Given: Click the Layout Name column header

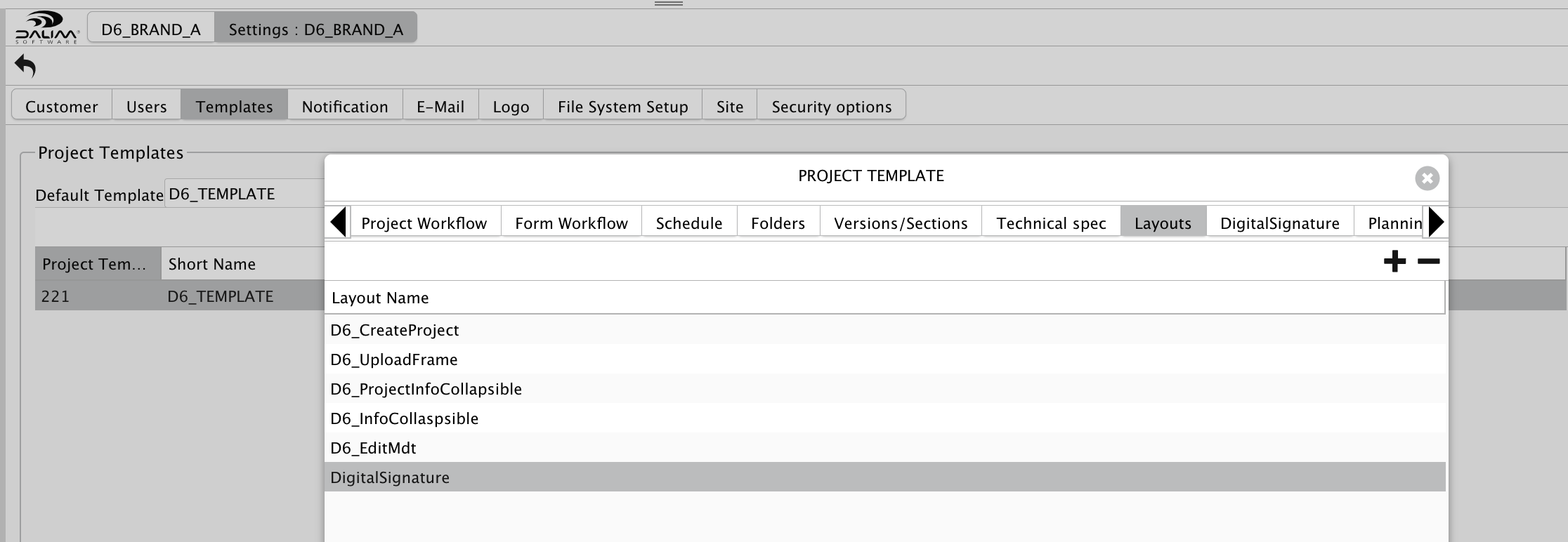Looking at the screenshot, I should click(885, 298).
